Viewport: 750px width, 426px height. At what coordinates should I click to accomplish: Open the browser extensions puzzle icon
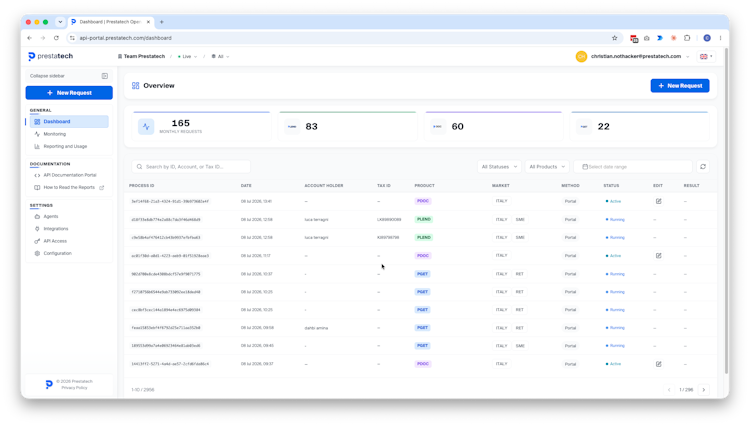(x=687, y=38)
